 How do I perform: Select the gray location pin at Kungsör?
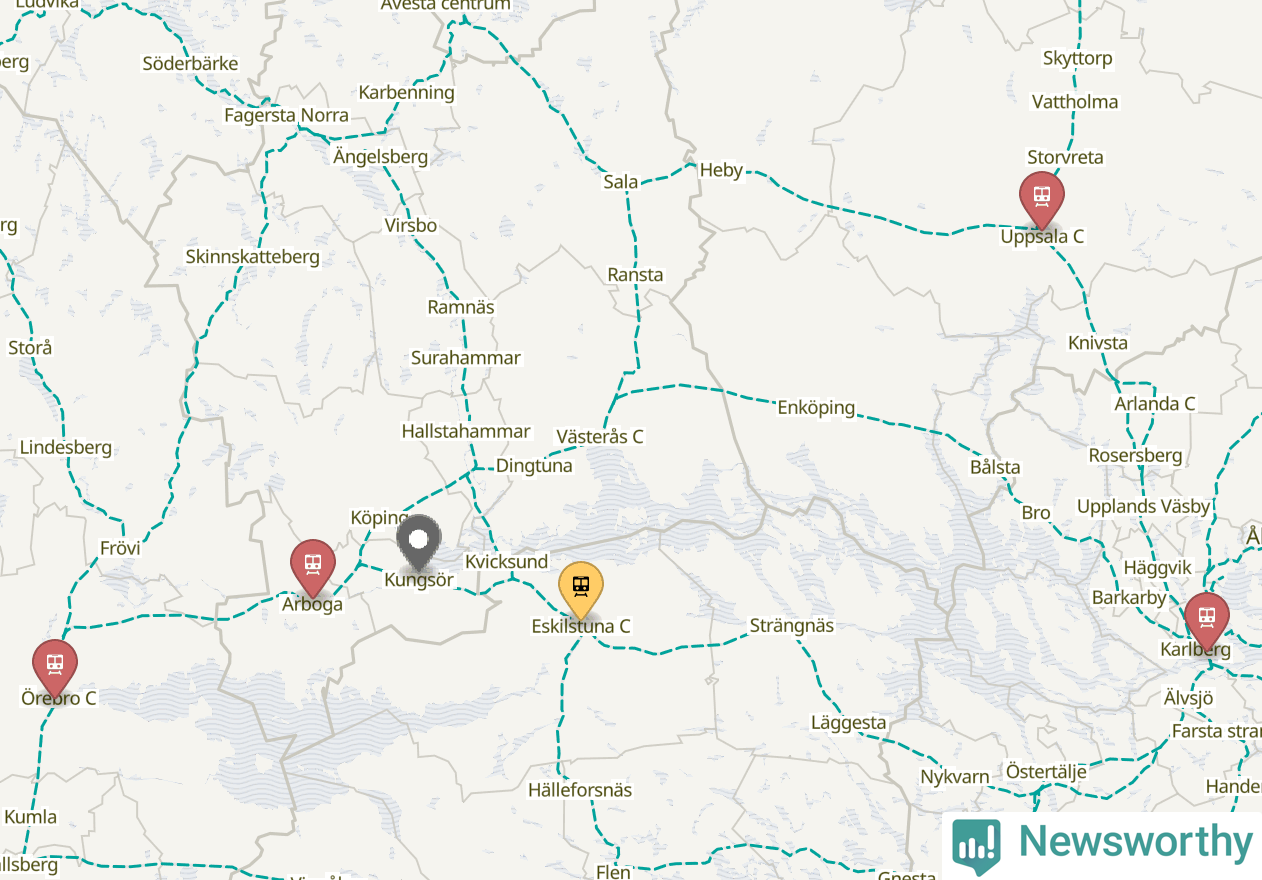pyautogui.click(x=419, y=542)
